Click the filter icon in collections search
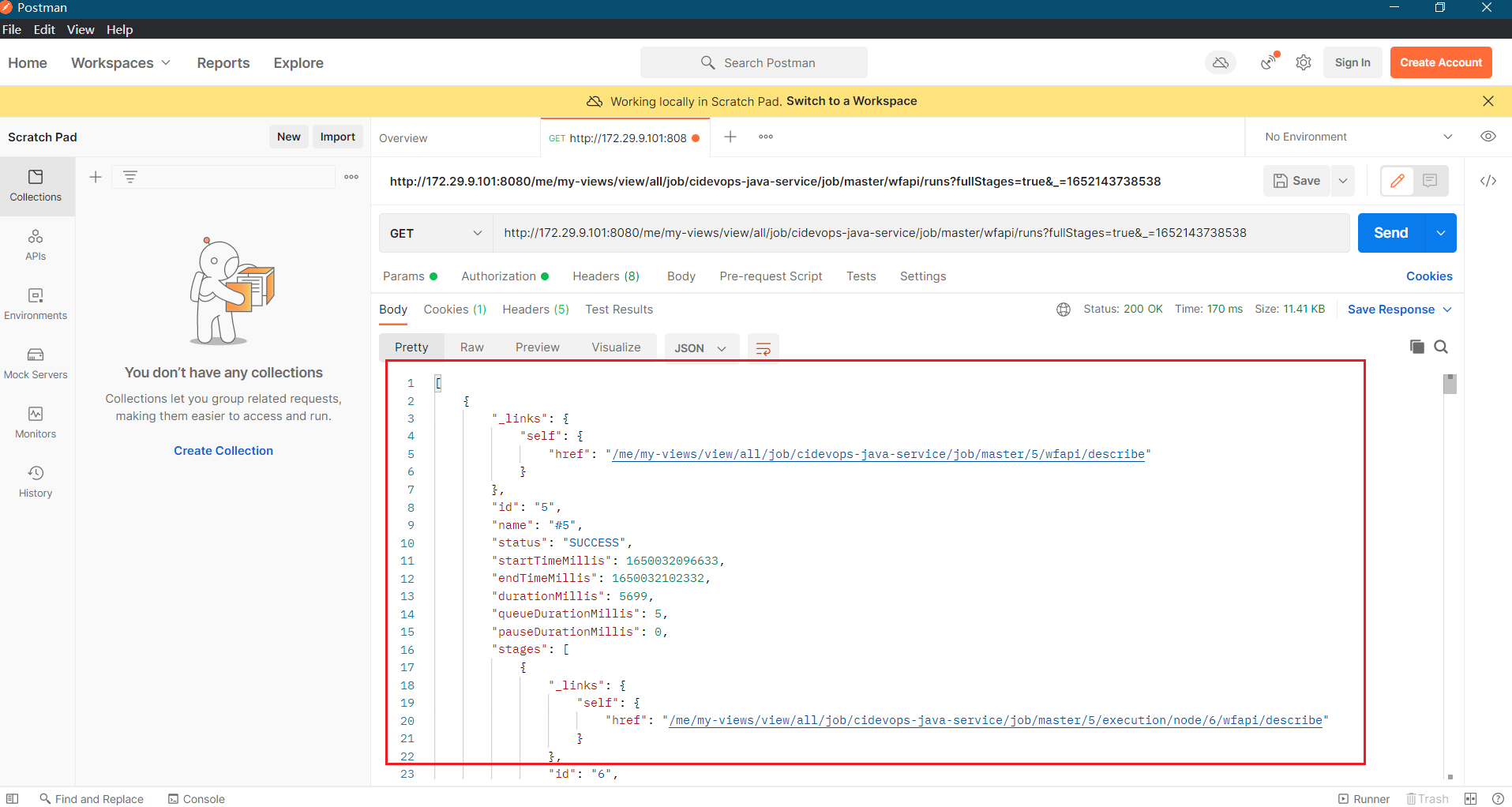 click(130, 177)
